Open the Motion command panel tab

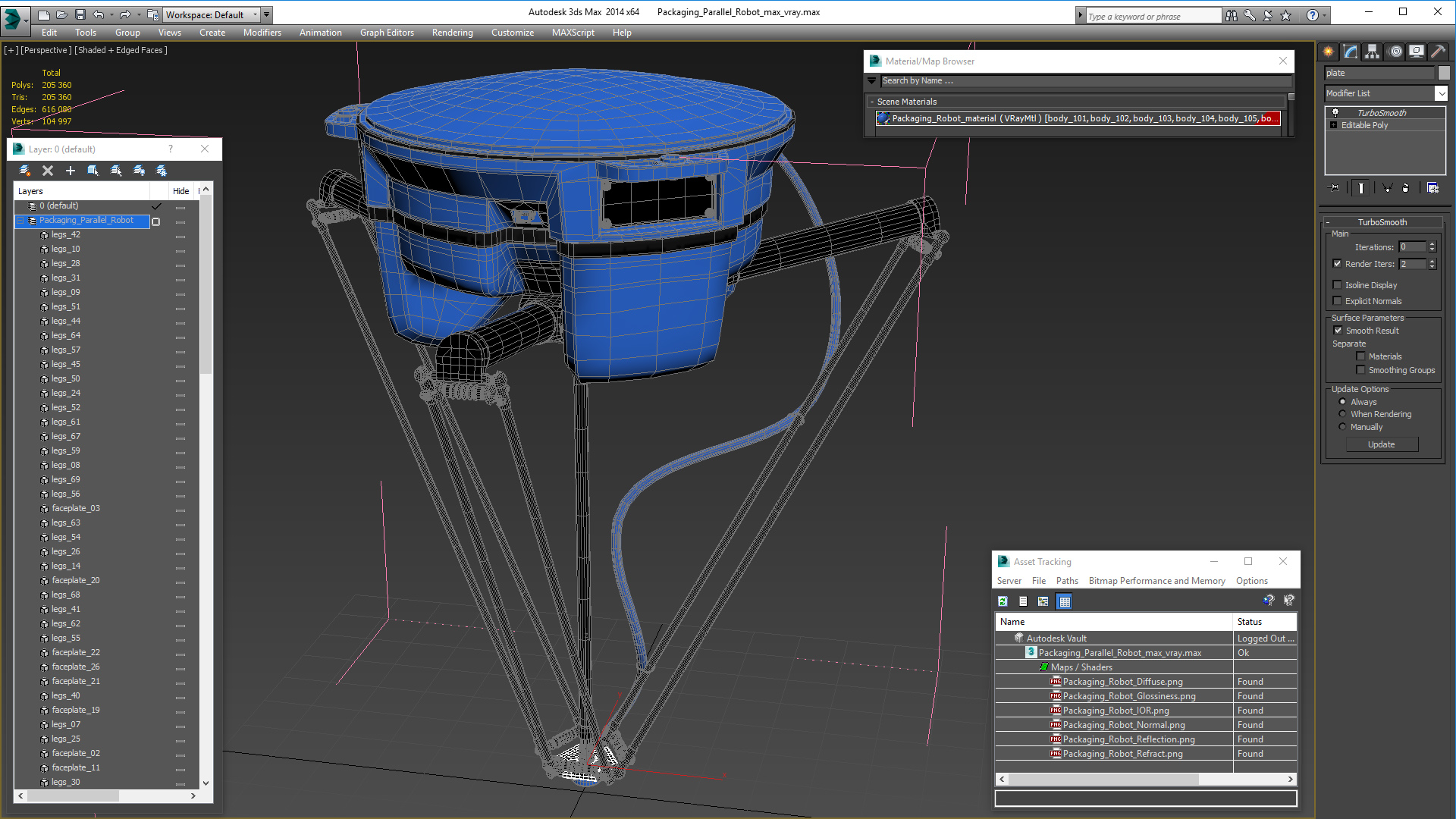click(1395, 52)
